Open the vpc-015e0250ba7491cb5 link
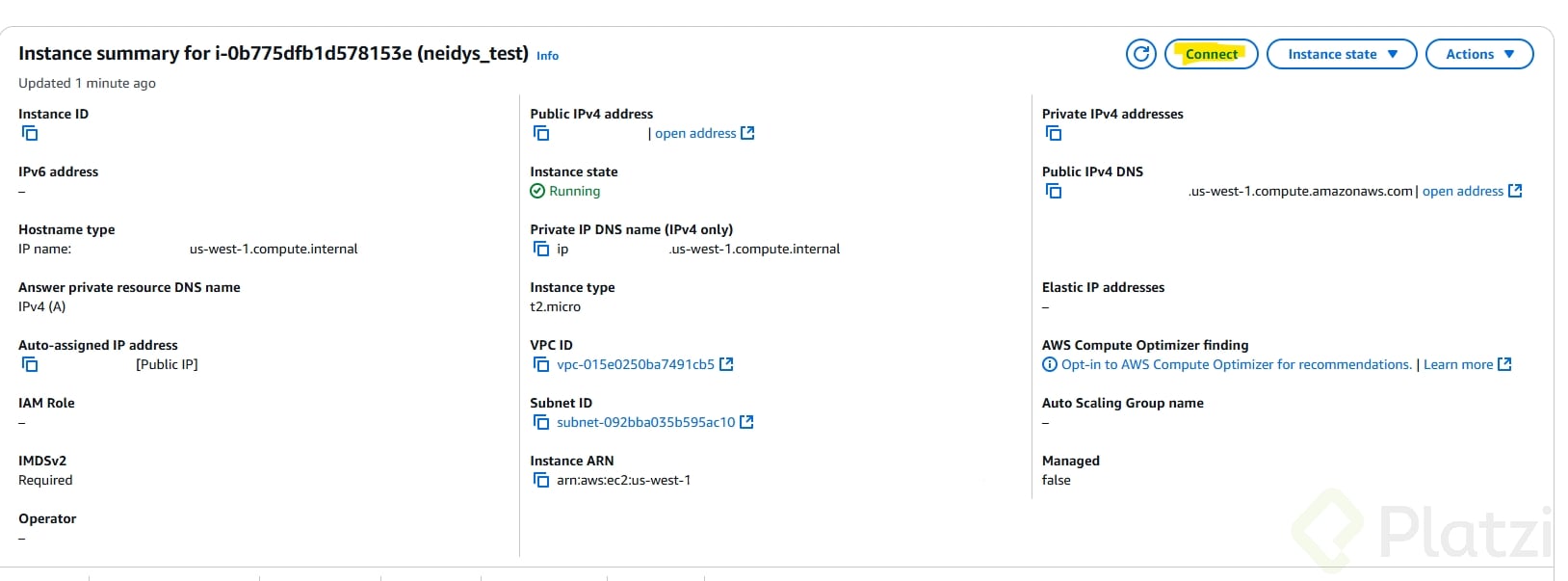 (x=636, y=364)
